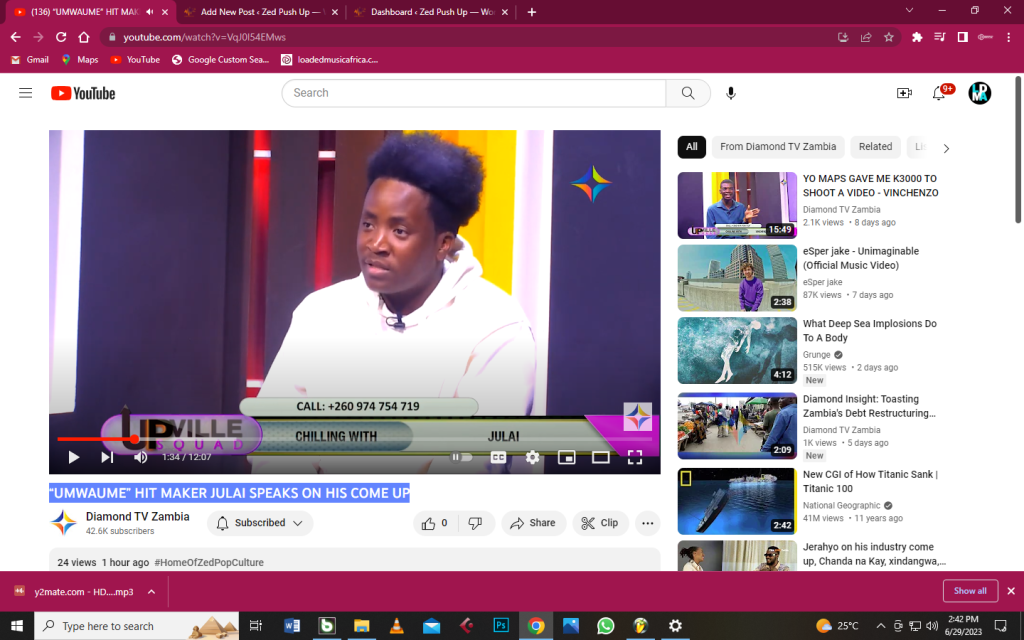Image resolution: width=1024 pixels, height=640 pixels.
Task: Click in the YouTube search field
Action: click(x=473, y=93)
